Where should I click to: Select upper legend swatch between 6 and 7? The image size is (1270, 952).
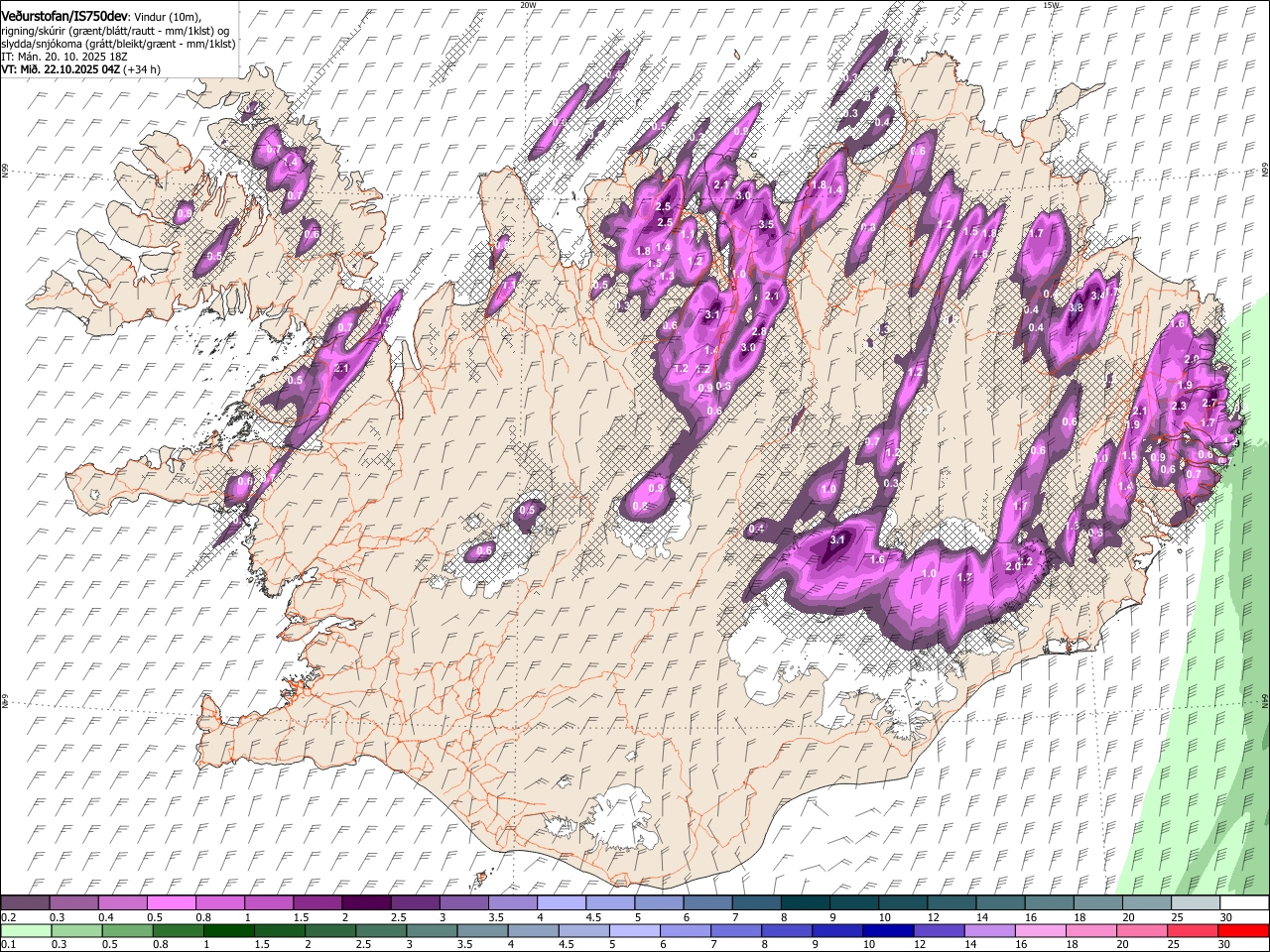tap(707, 903)
